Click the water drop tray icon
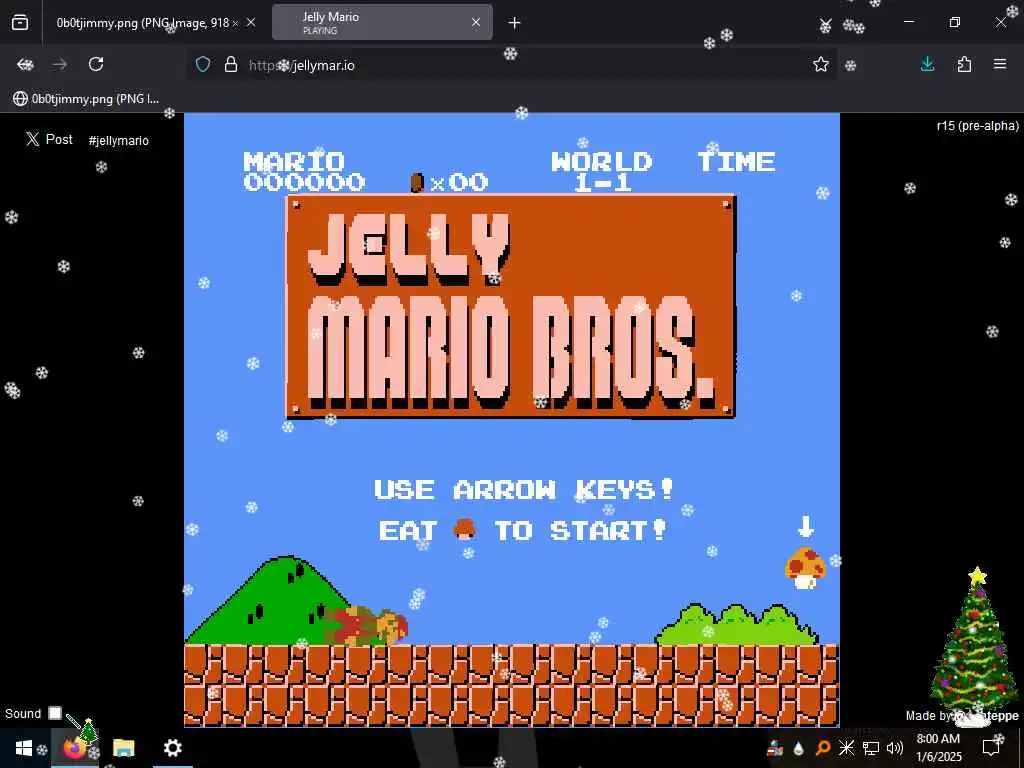1024x768 pixels. pos(798,748)
